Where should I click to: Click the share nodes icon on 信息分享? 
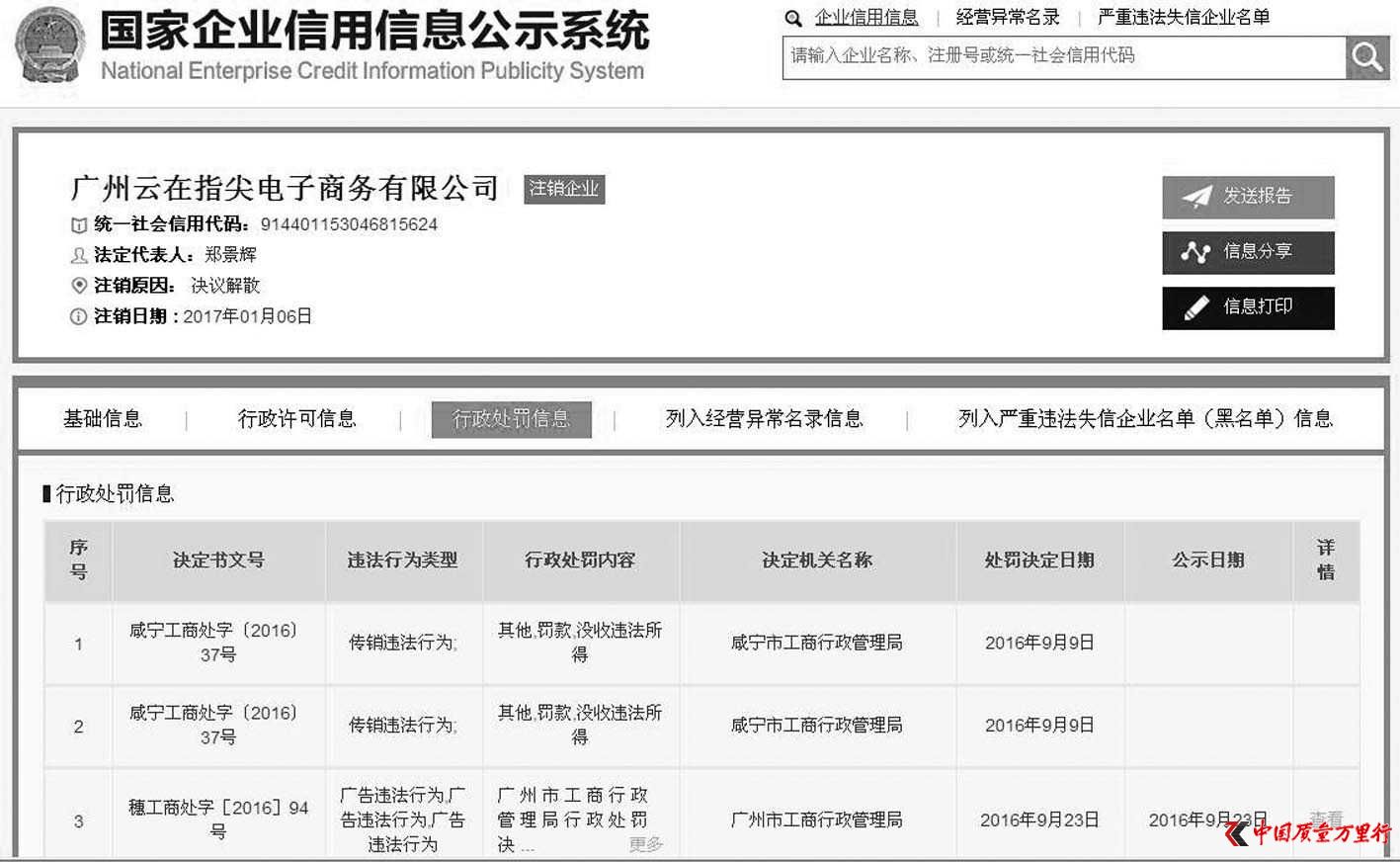point(1195,252)
